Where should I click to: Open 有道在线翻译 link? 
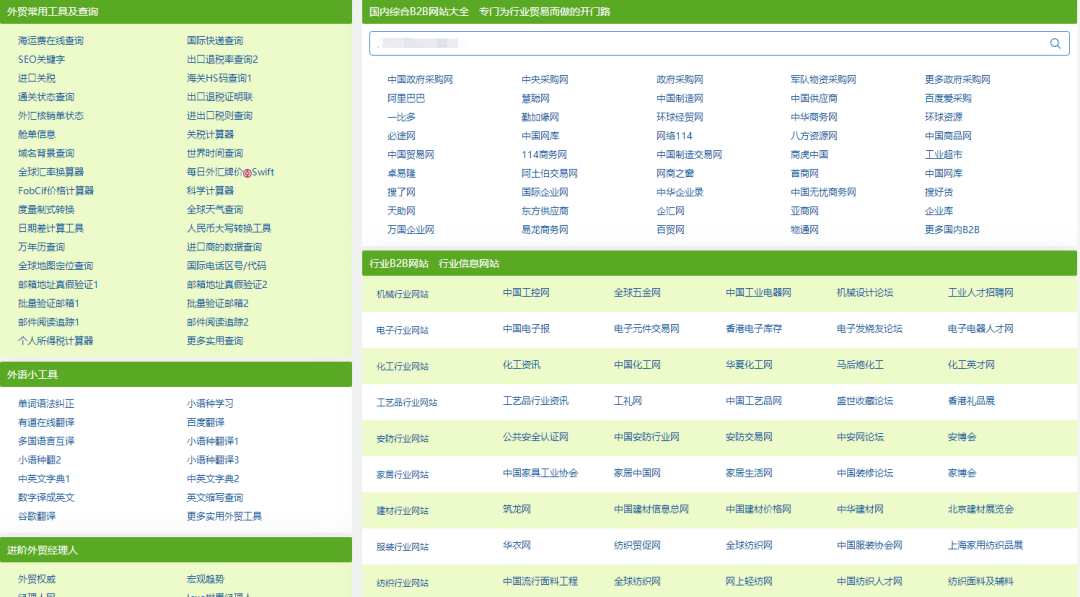click(46, 422)
